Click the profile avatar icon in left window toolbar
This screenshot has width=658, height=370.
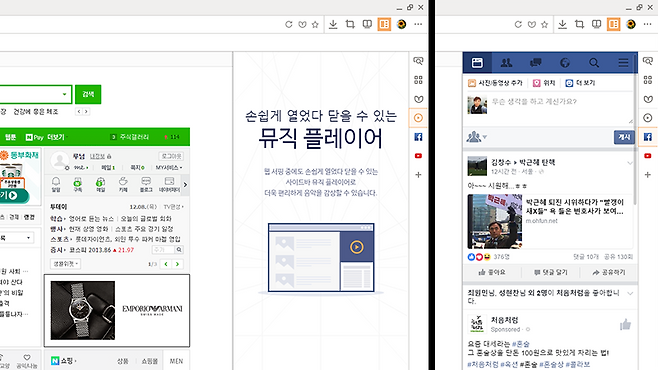click(402, 24)
